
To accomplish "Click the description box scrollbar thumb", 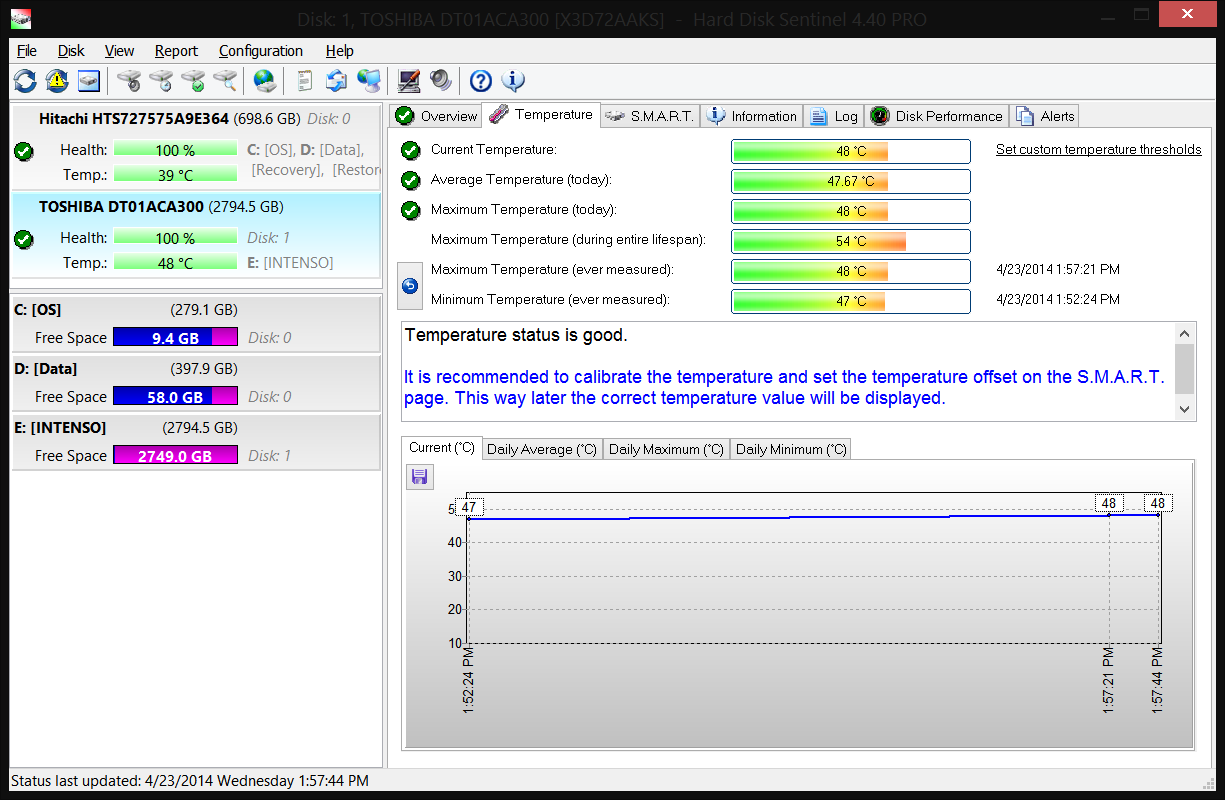I will [x=1184, y=369].
